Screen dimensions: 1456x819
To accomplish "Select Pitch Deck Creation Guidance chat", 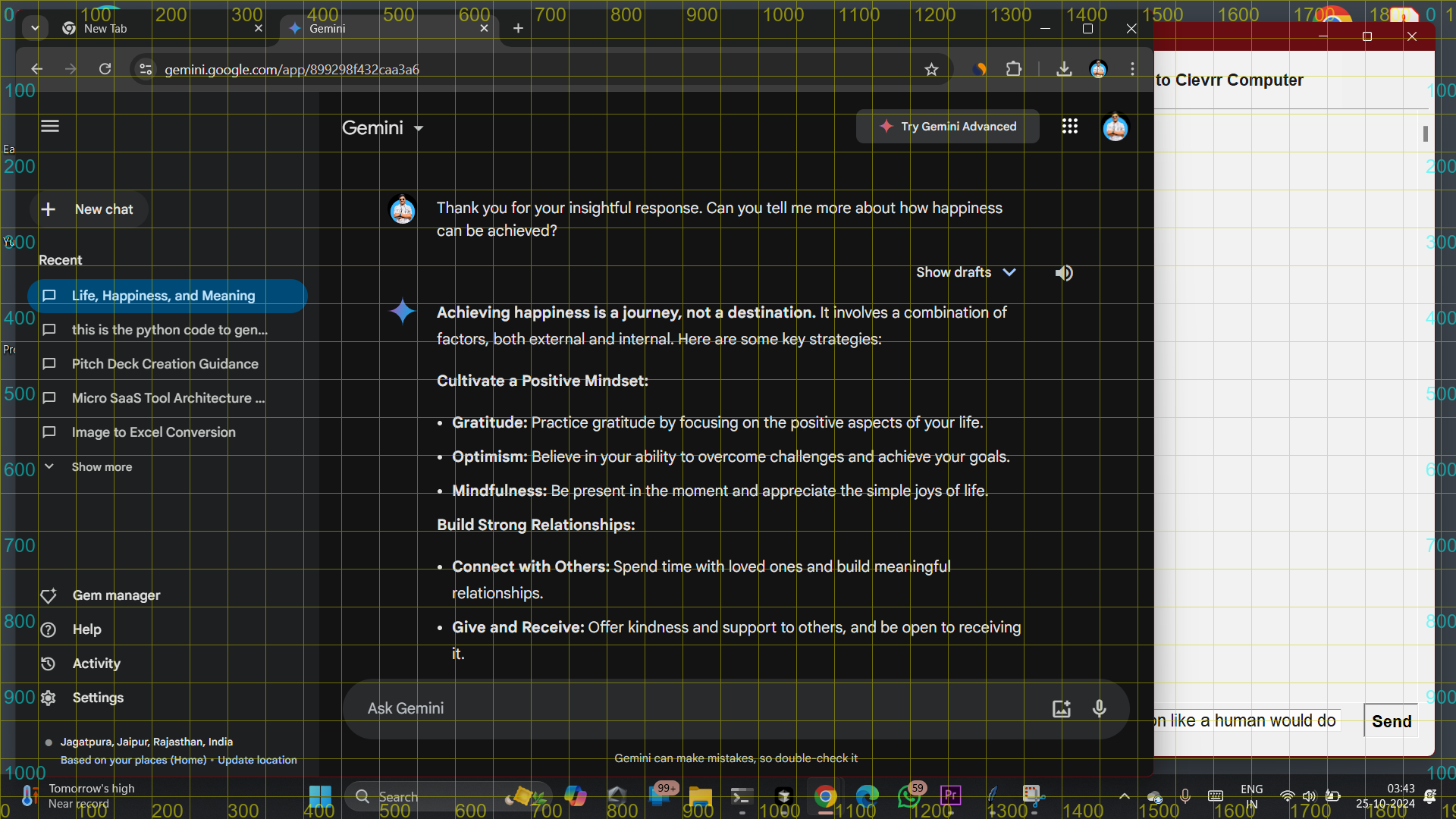I will point(165,364).
